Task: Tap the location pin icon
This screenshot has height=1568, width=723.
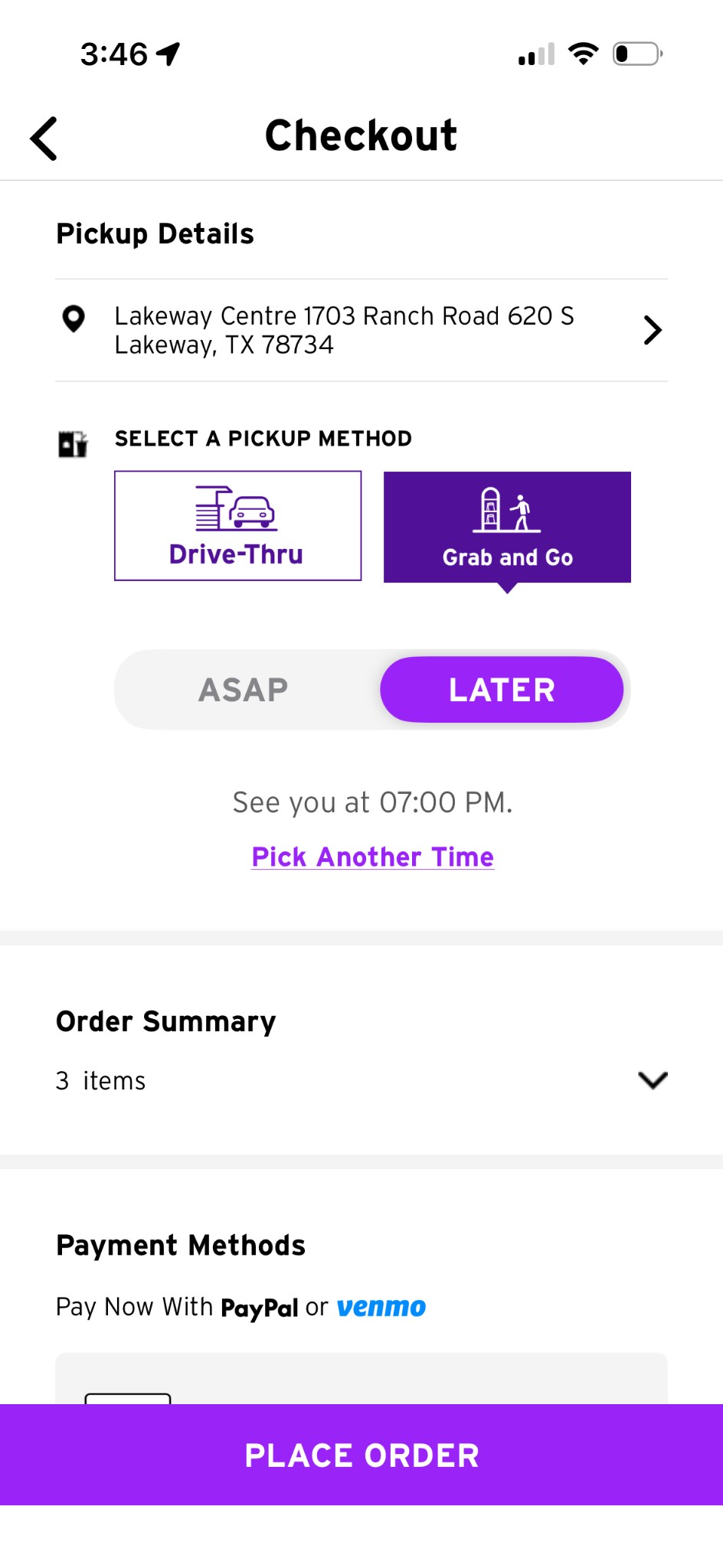Action: pos(74,318)
